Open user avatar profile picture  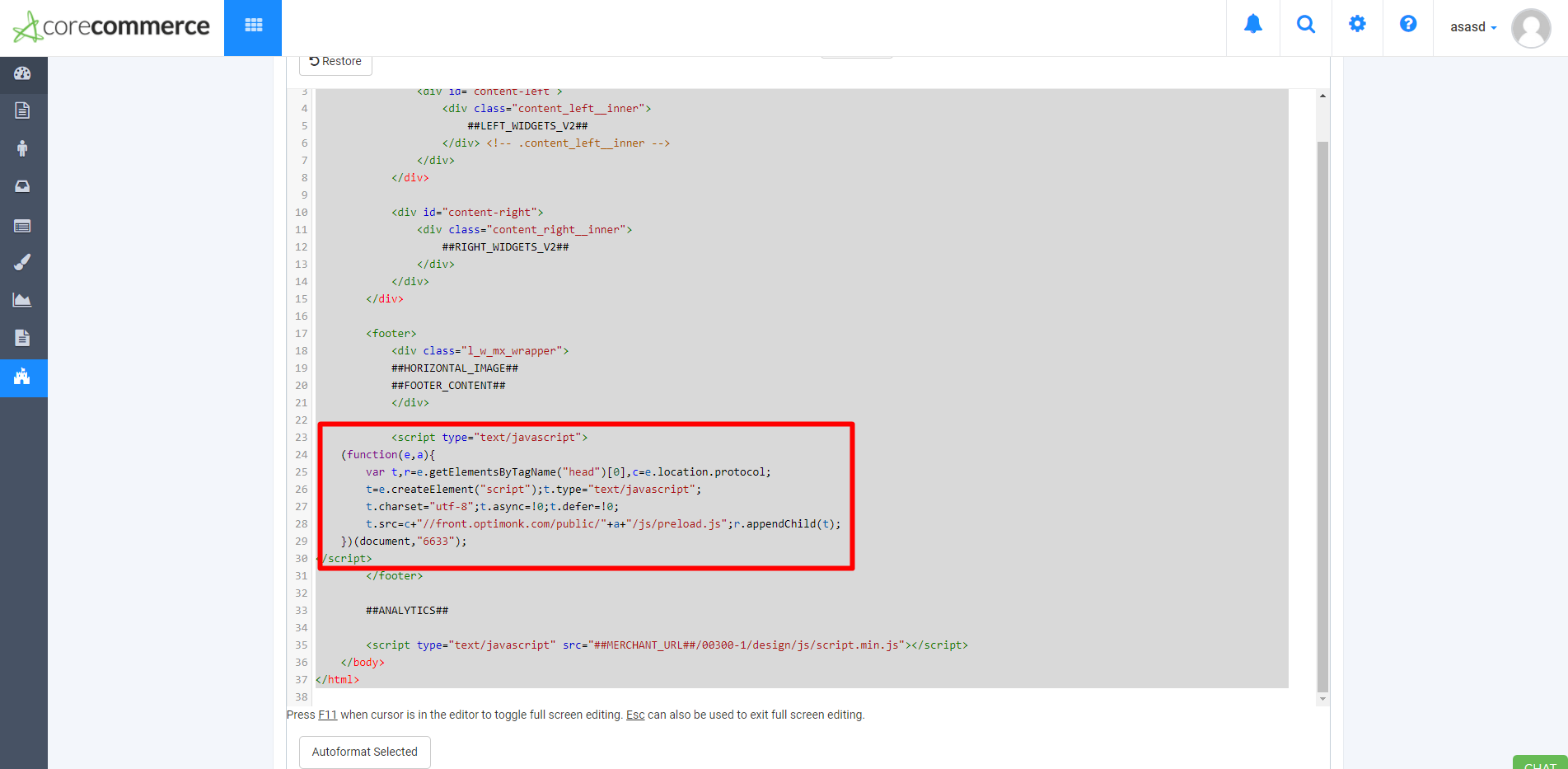click(1531, 28)
